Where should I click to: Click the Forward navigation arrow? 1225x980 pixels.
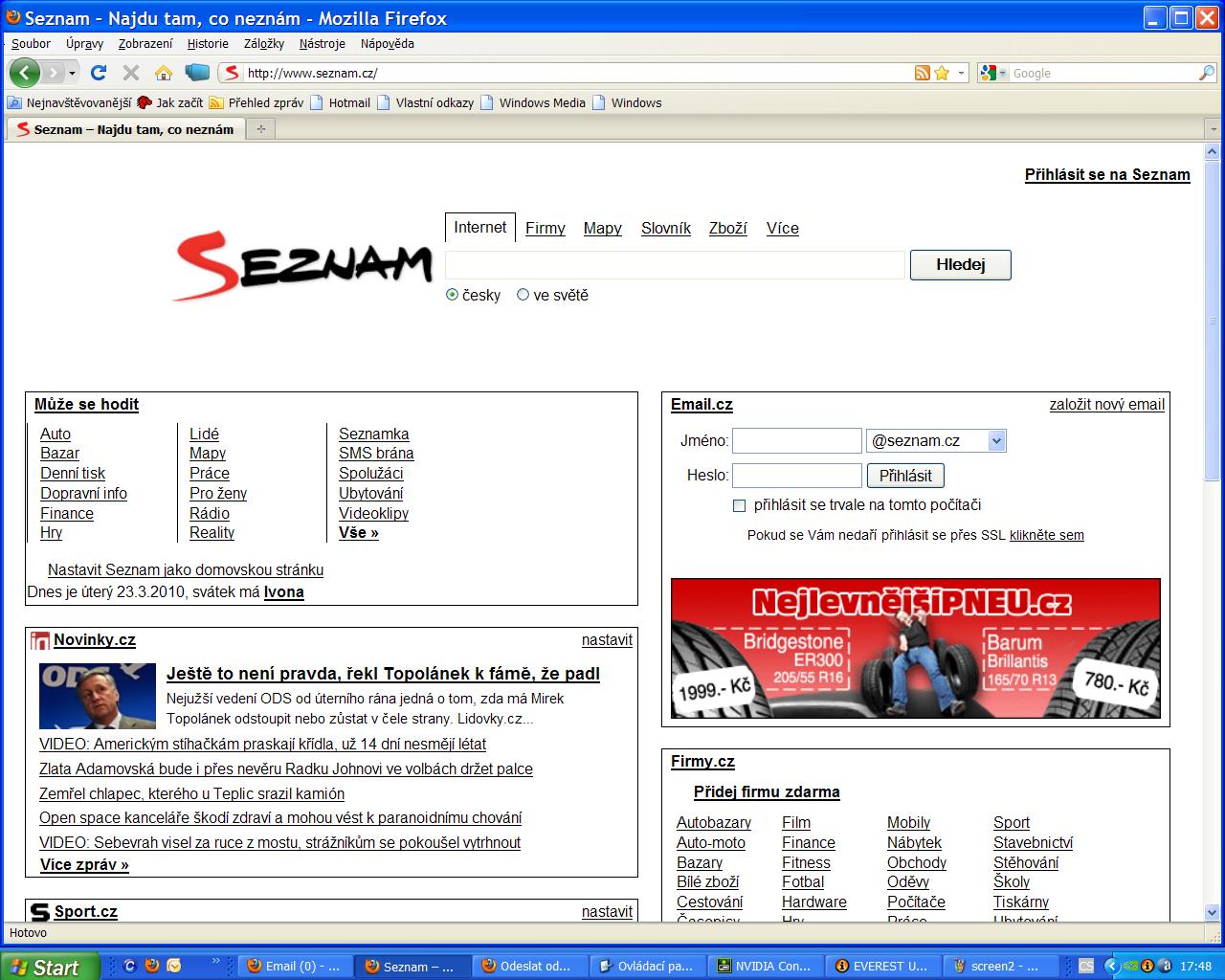pos(54,73)
